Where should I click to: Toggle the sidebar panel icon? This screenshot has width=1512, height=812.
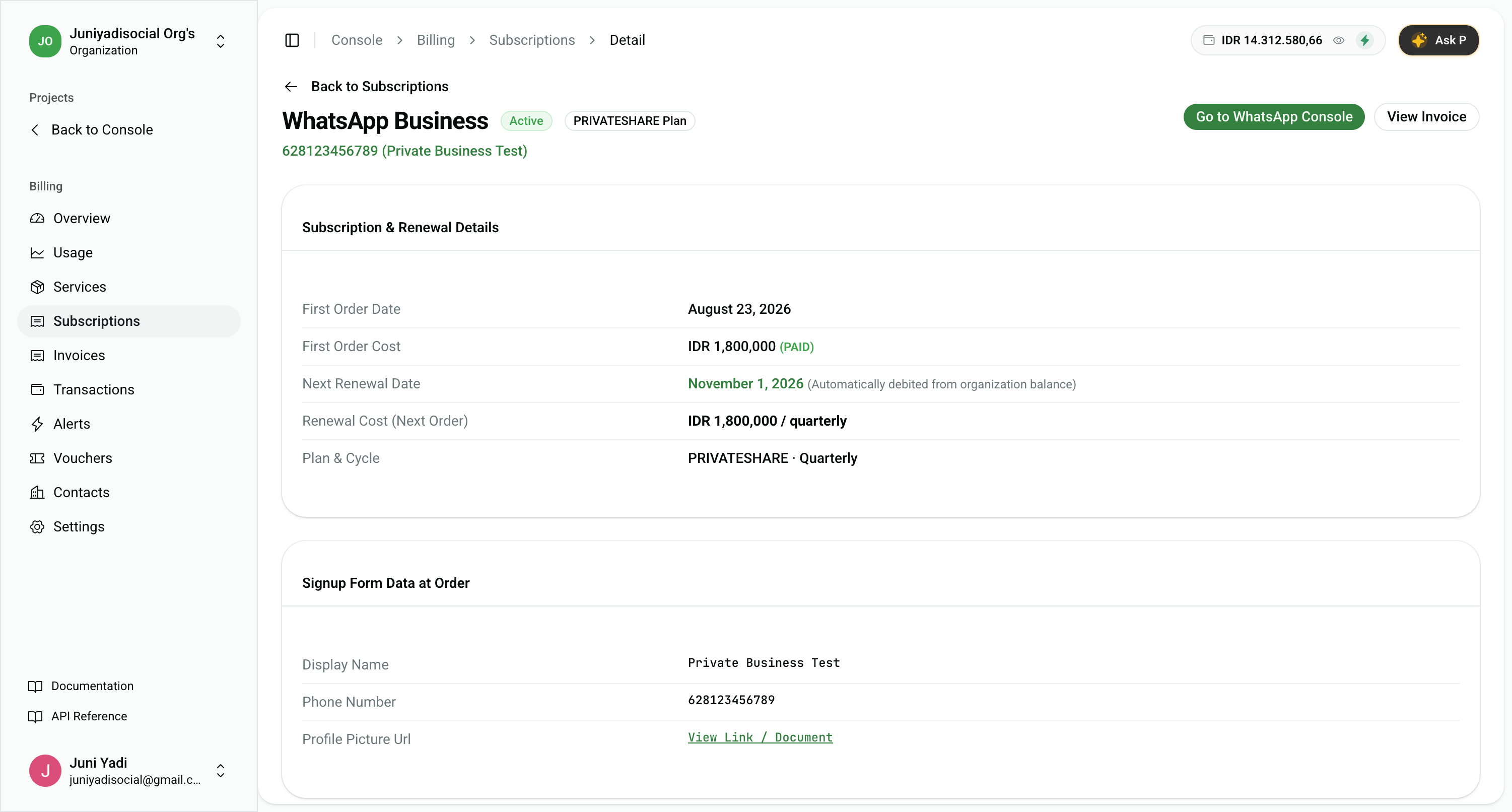tap(292, 40)
